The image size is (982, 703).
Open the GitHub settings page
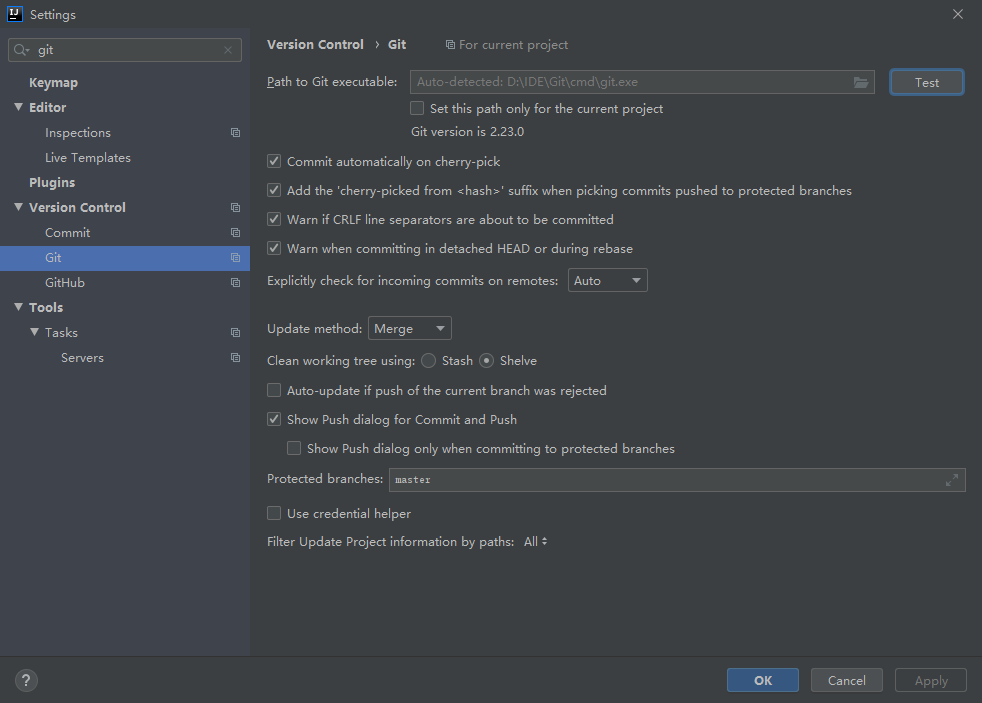pos(65,283)
